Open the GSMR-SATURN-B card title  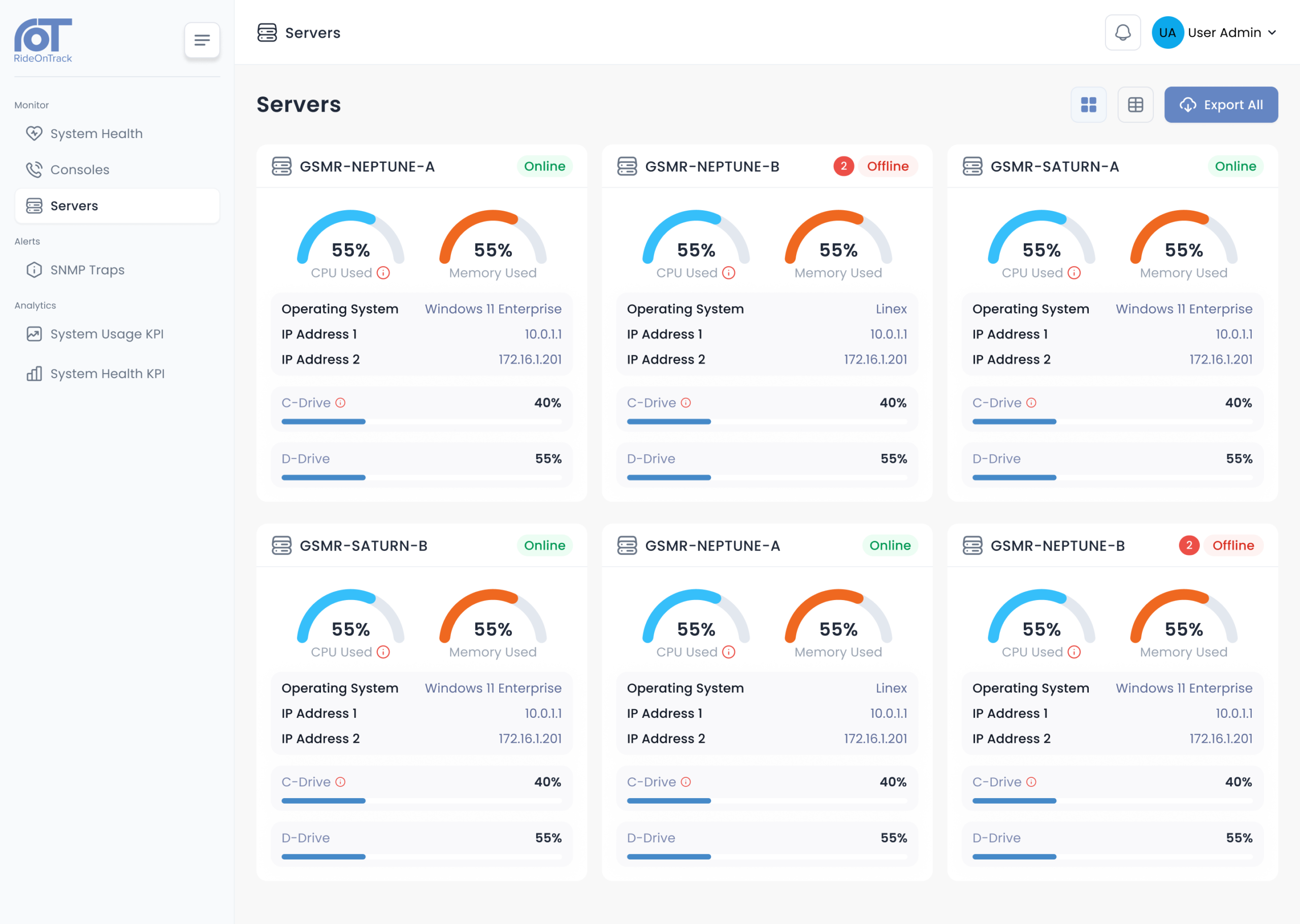point(364,546)
